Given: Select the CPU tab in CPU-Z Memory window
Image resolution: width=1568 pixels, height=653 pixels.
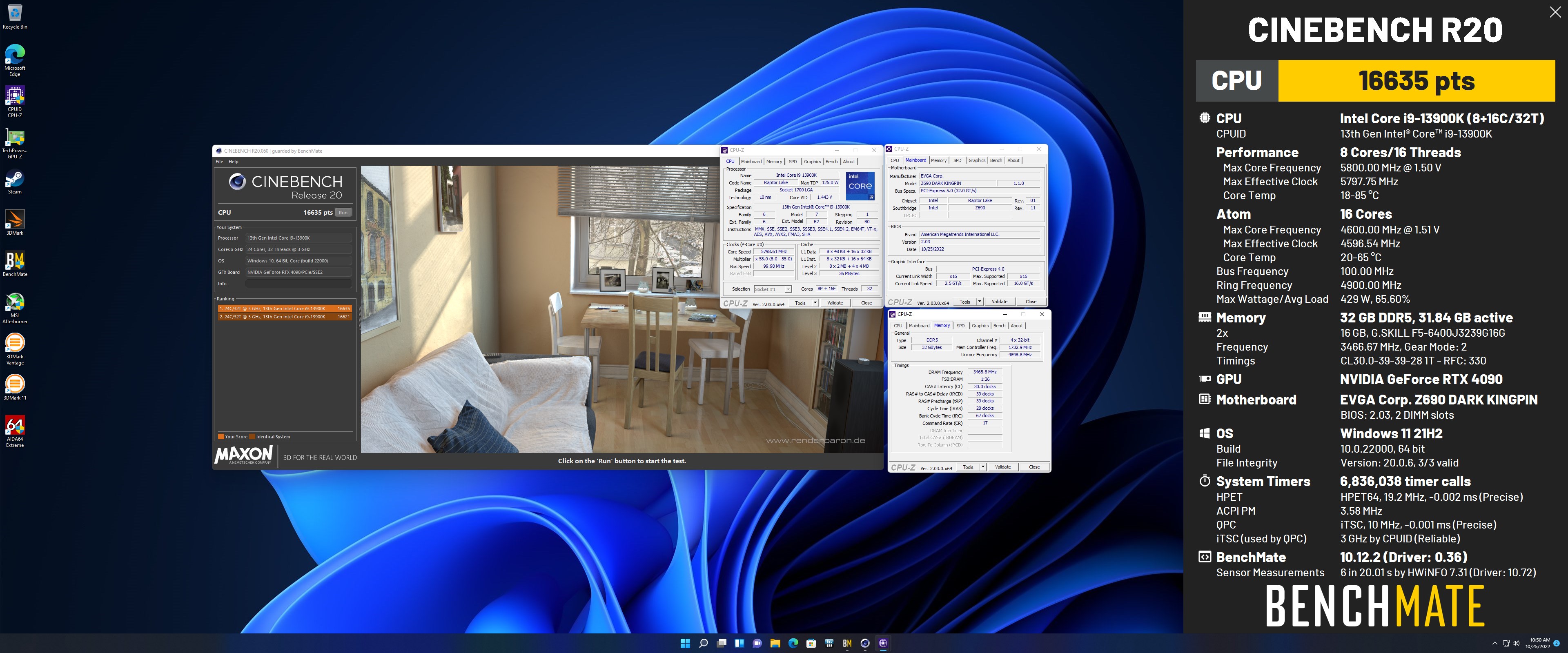Looking at the screenshot, I should [x=898, y=326].
